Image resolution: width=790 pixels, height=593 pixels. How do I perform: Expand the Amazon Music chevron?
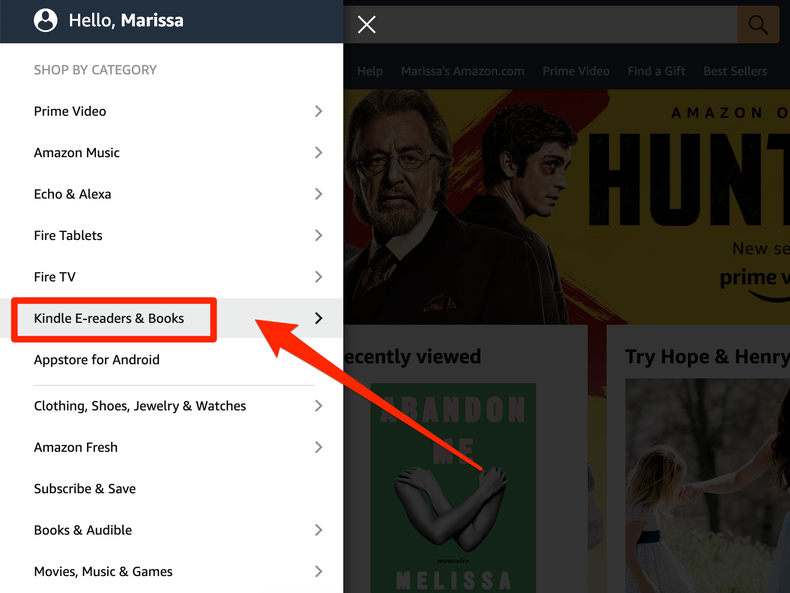(318, 153)
